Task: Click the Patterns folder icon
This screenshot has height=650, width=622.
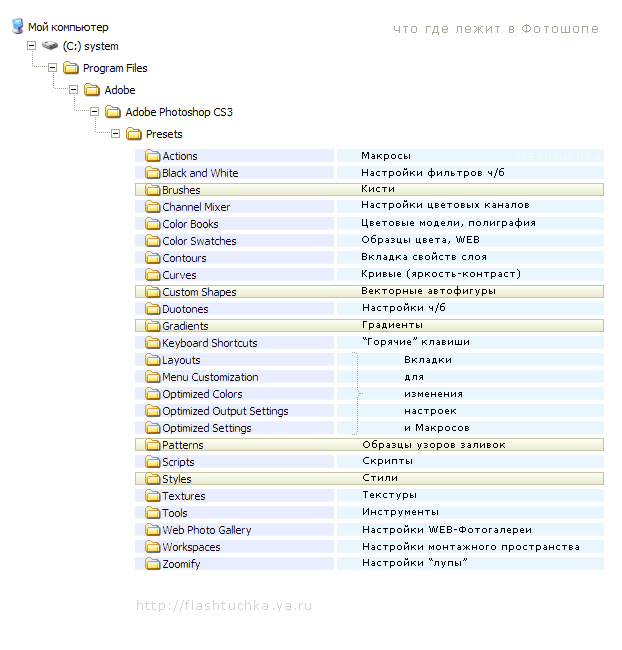Action: click(x=153, y=445)
